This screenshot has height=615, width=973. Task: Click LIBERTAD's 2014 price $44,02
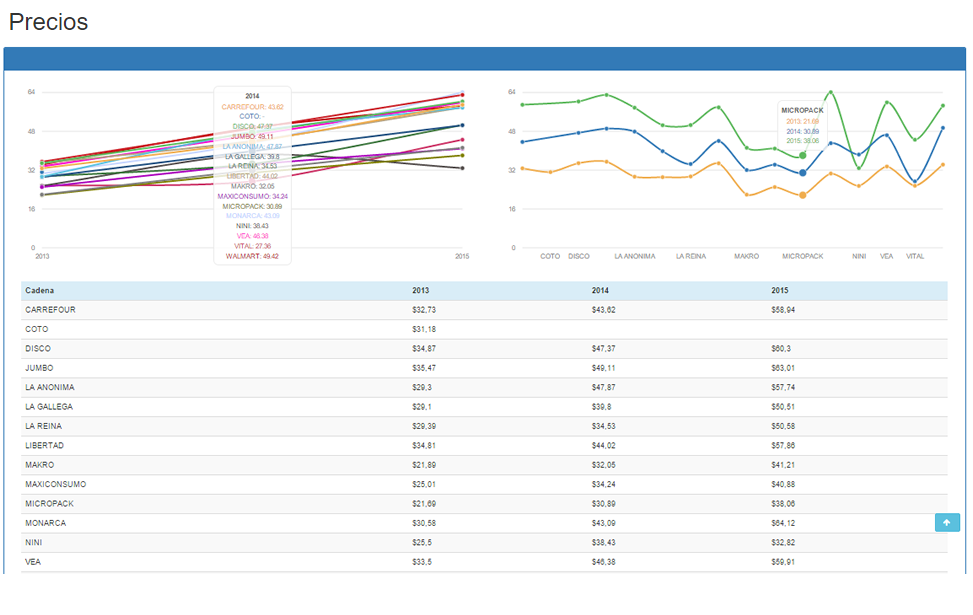coord(604,446)
